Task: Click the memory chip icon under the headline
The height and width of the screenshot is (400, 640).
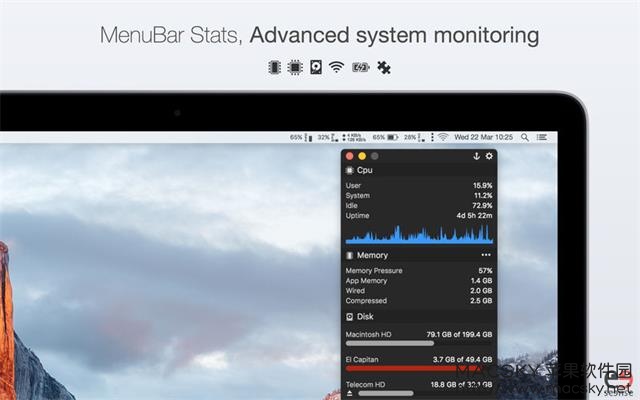Action: point(275,67)
